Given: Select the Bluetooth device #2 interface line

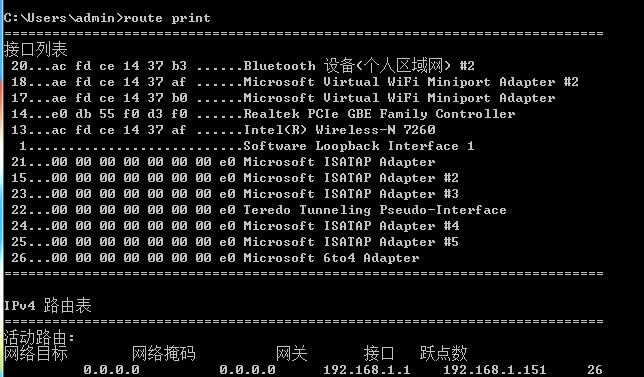Looking at the screenshot, I should pyautogui.click(x=243, y=66).
